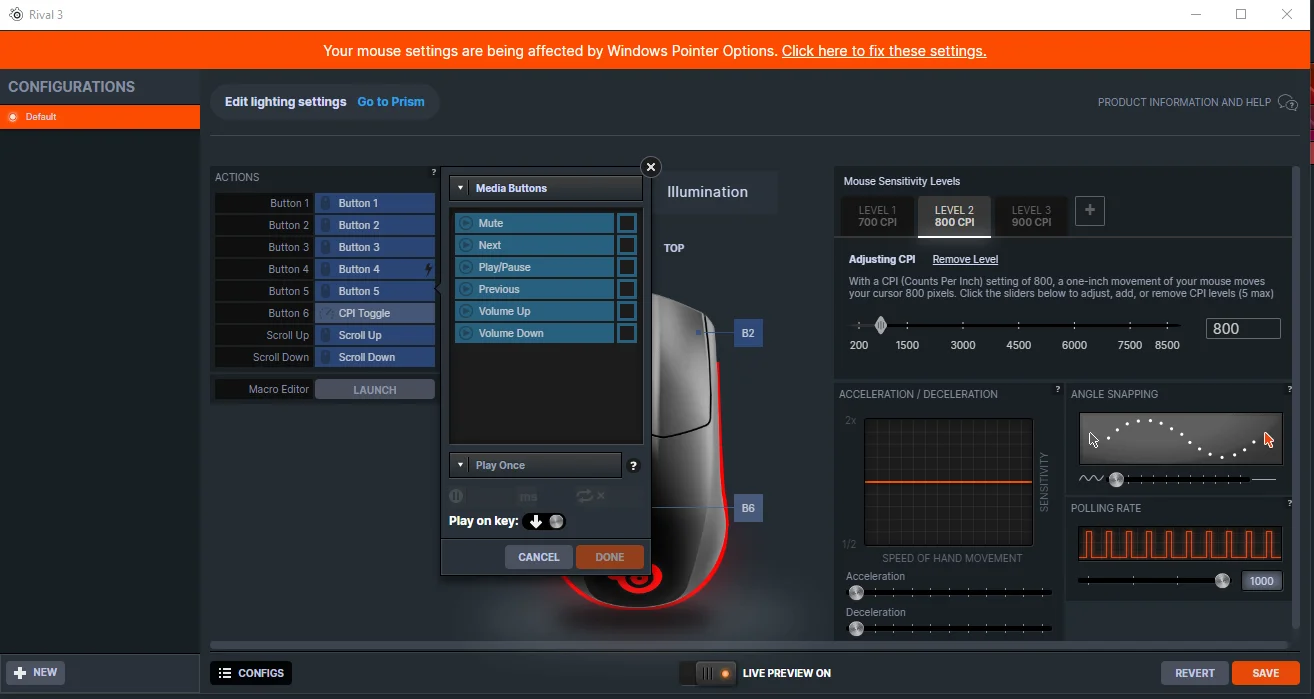
Task: Create a new configuration with New button
Action: click(x=36, y=673)
